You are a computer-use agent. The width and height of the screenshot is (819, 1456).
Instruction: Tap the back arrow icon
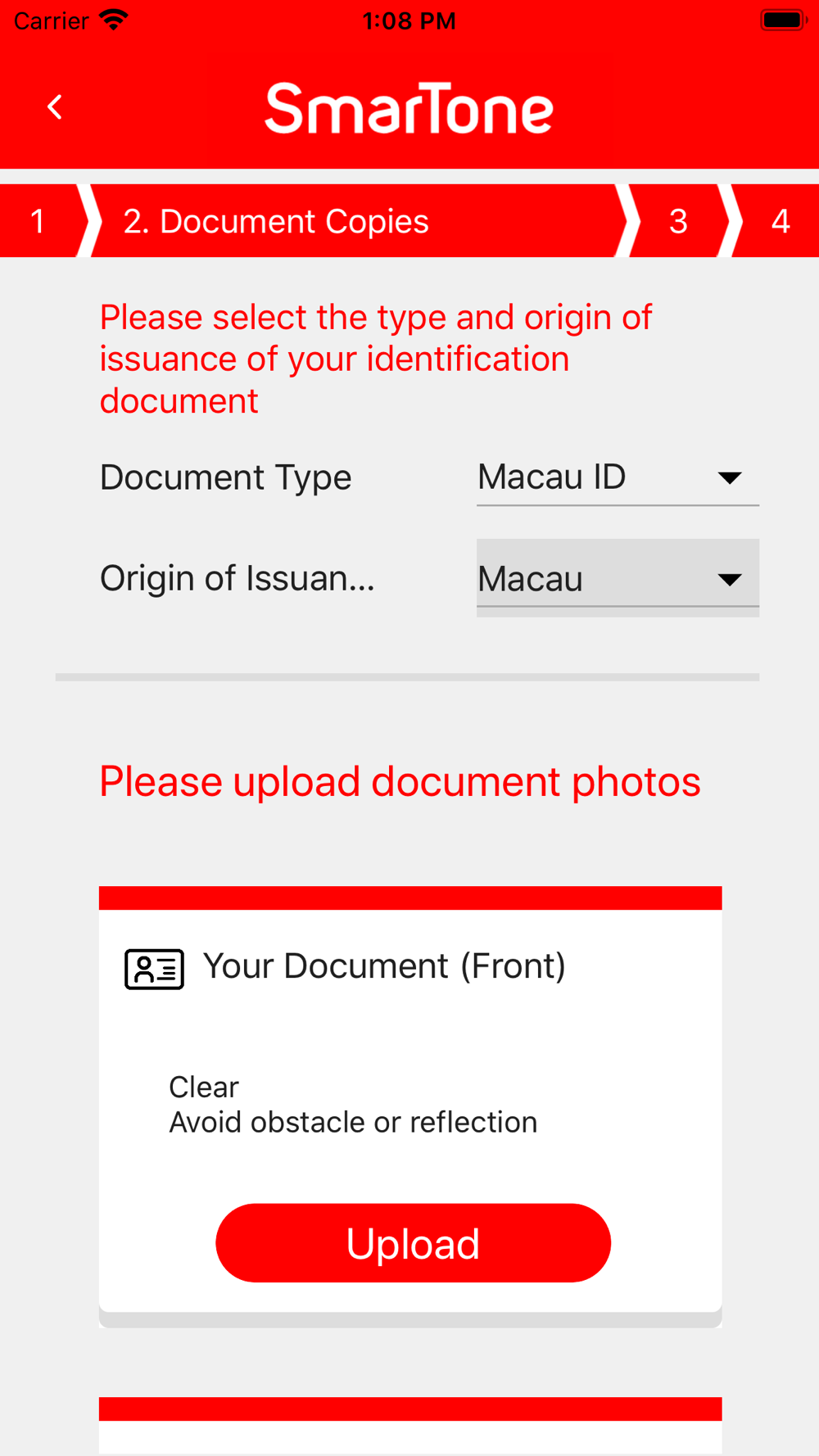coord(55,107)
